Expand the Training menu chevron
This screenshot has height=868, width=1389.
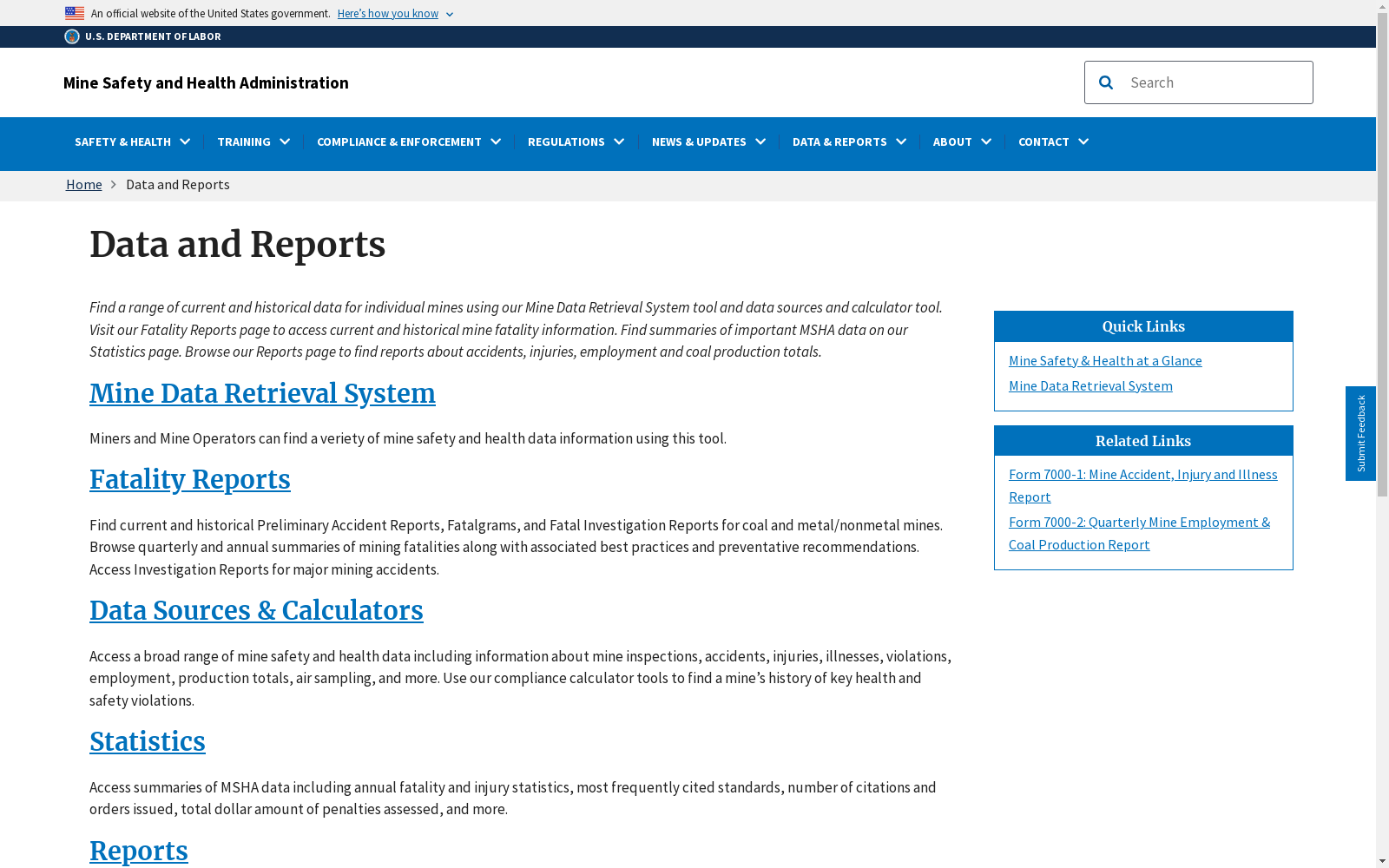coord(285,141)
